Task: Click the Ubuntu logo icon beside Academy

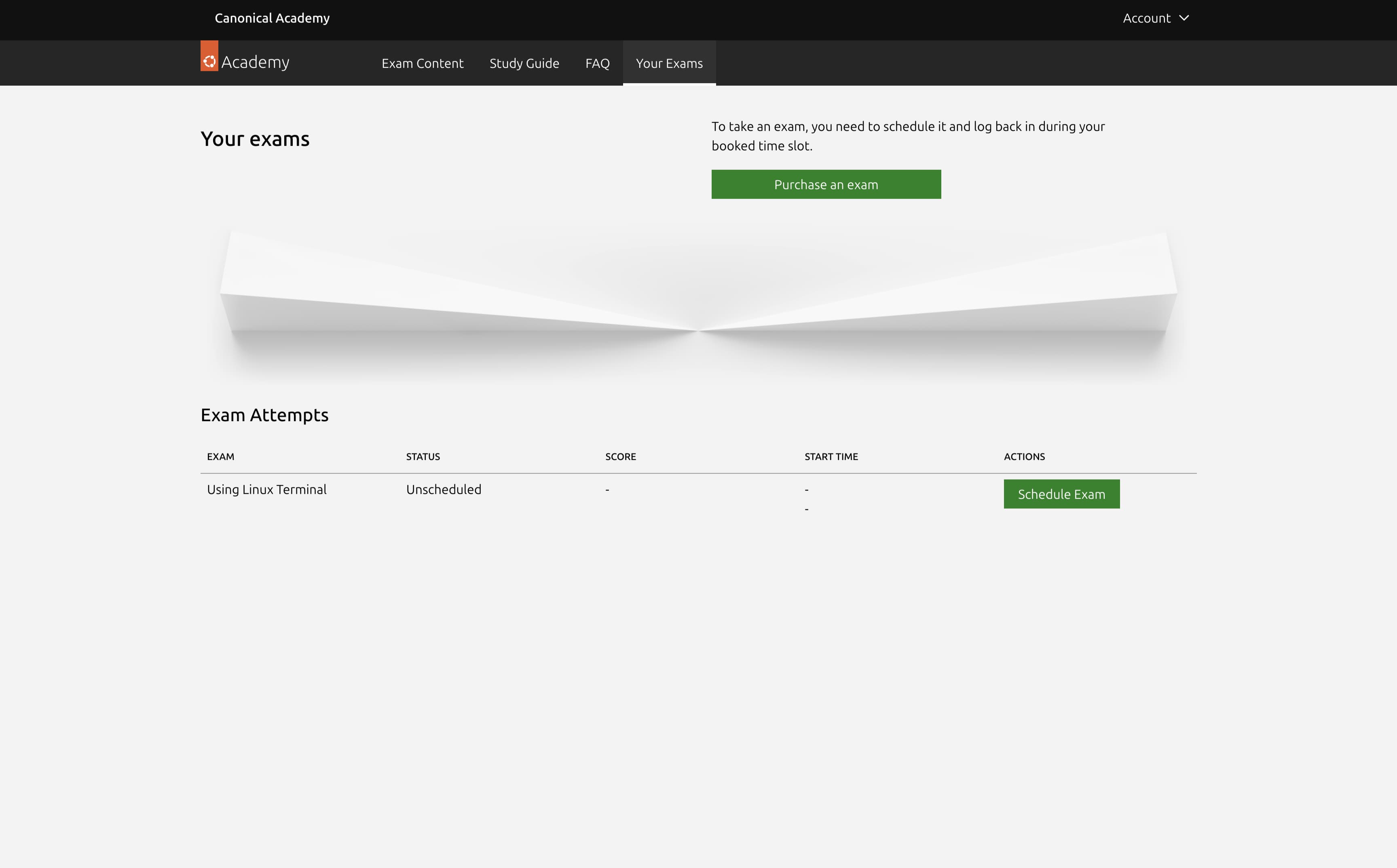Action: (x=209, y=56)
